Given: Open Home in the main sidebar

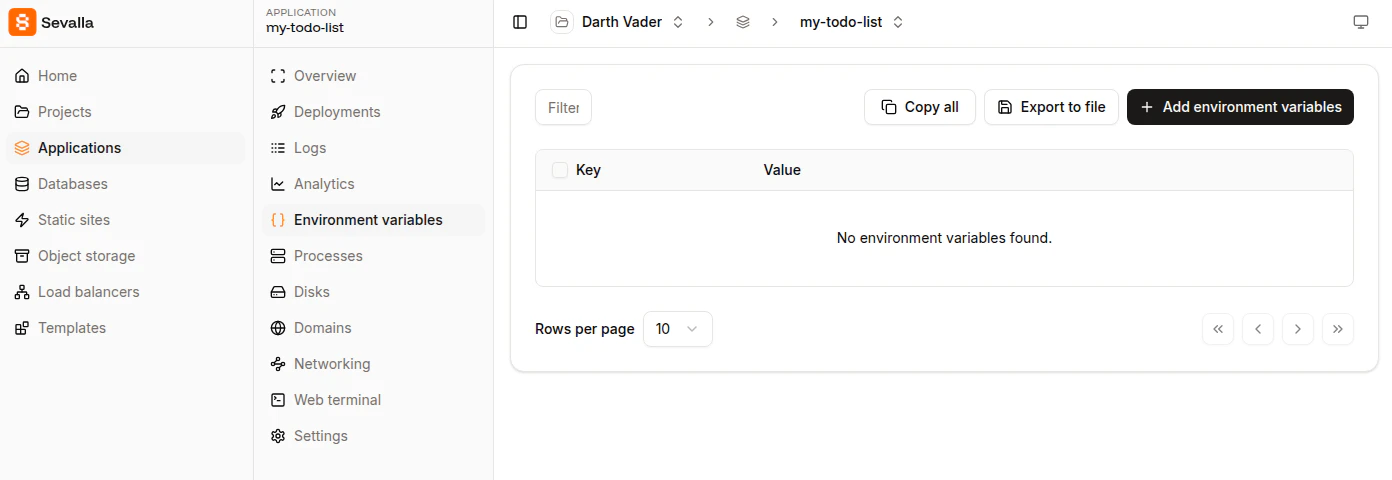Looking at the screenshot, I should (125, 76).
